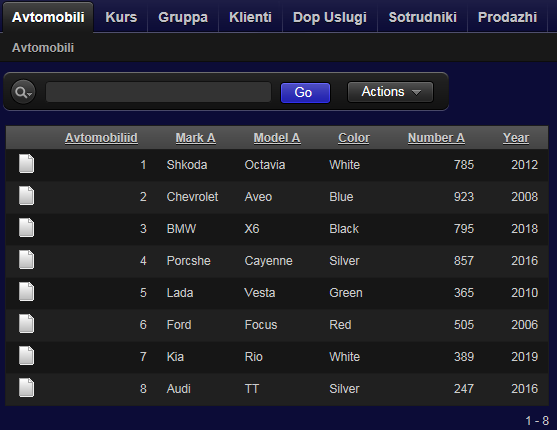Image resolution: width=557 pixels, height=430 pixels.
Task: Sort by the Year column header
Action: (516, 138)
